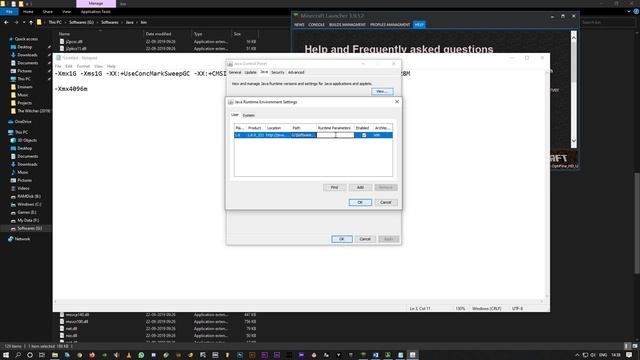Screen dimensions: 640x360
Task: Select Network in navigation pane
Action: click(x=22, y=239)
